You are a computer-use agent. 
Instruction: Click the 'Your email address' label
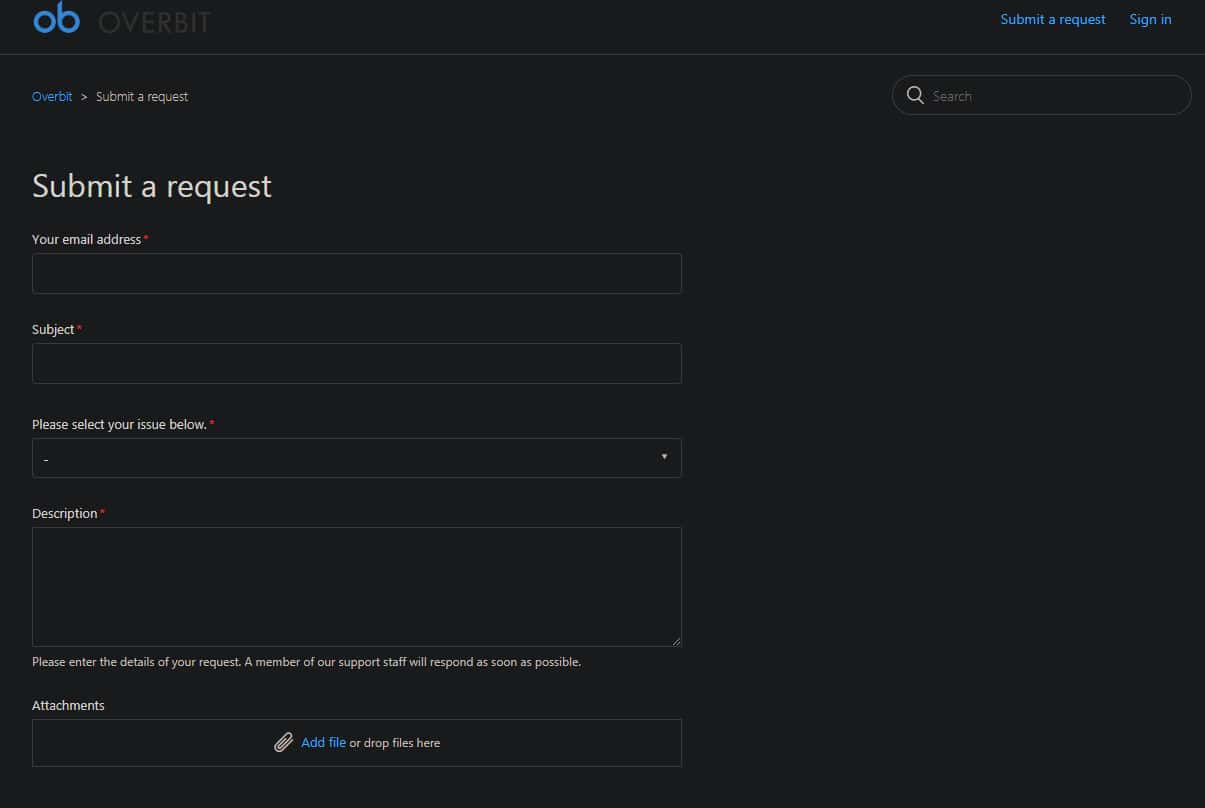point(86,239)
